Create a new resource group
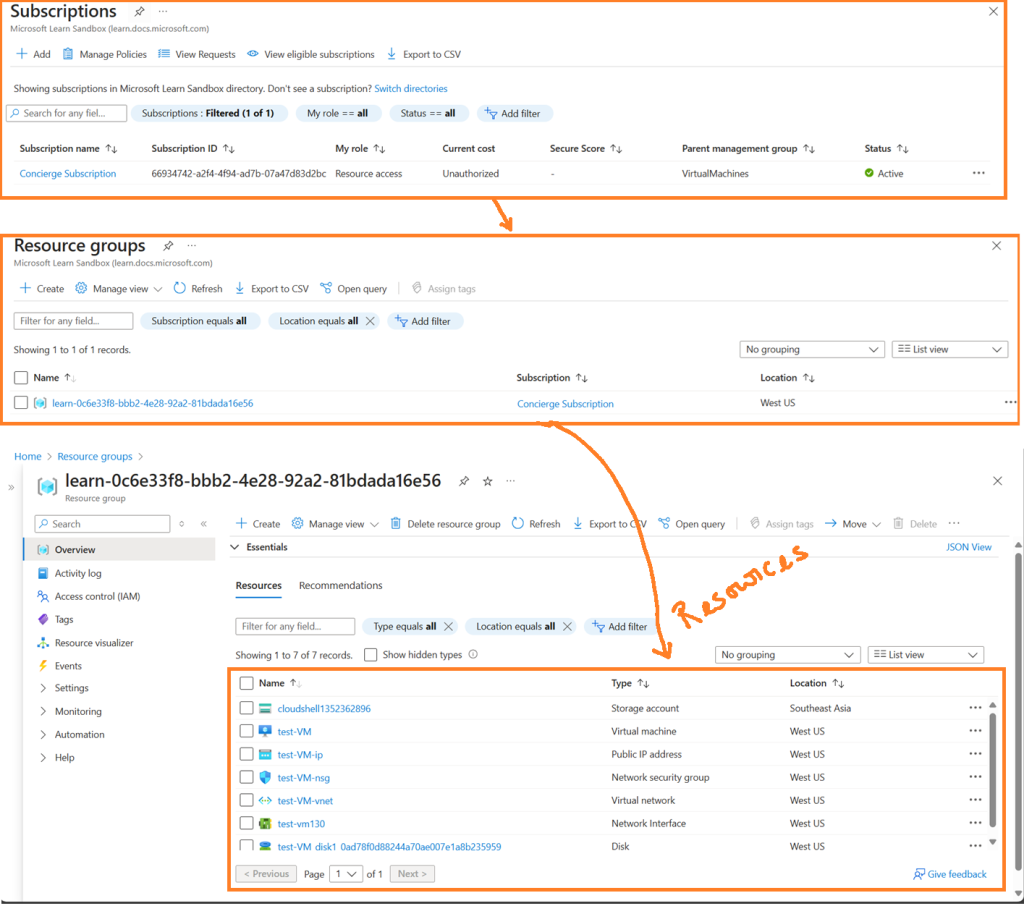 42,289
